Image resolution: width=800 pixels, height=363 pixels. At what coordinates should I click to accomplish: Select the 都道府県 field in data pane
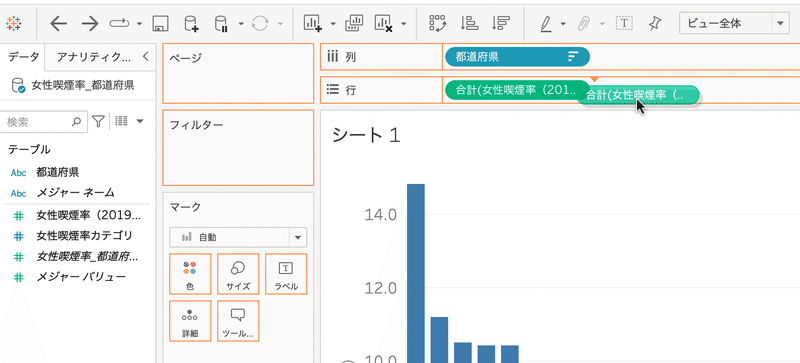(x=58, y=172)
